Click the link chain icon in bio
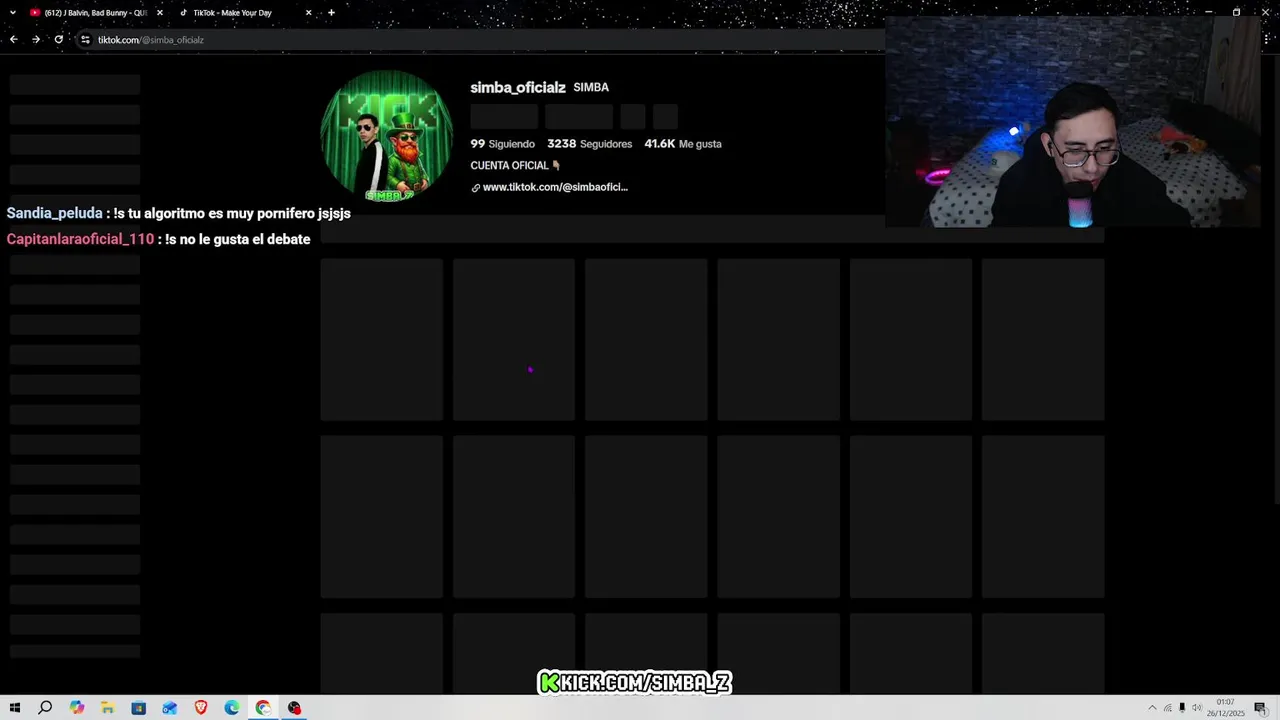Image resolution: width=1280 pixels, height=720 pixels. pyautogui.click(x=476, y=188)
